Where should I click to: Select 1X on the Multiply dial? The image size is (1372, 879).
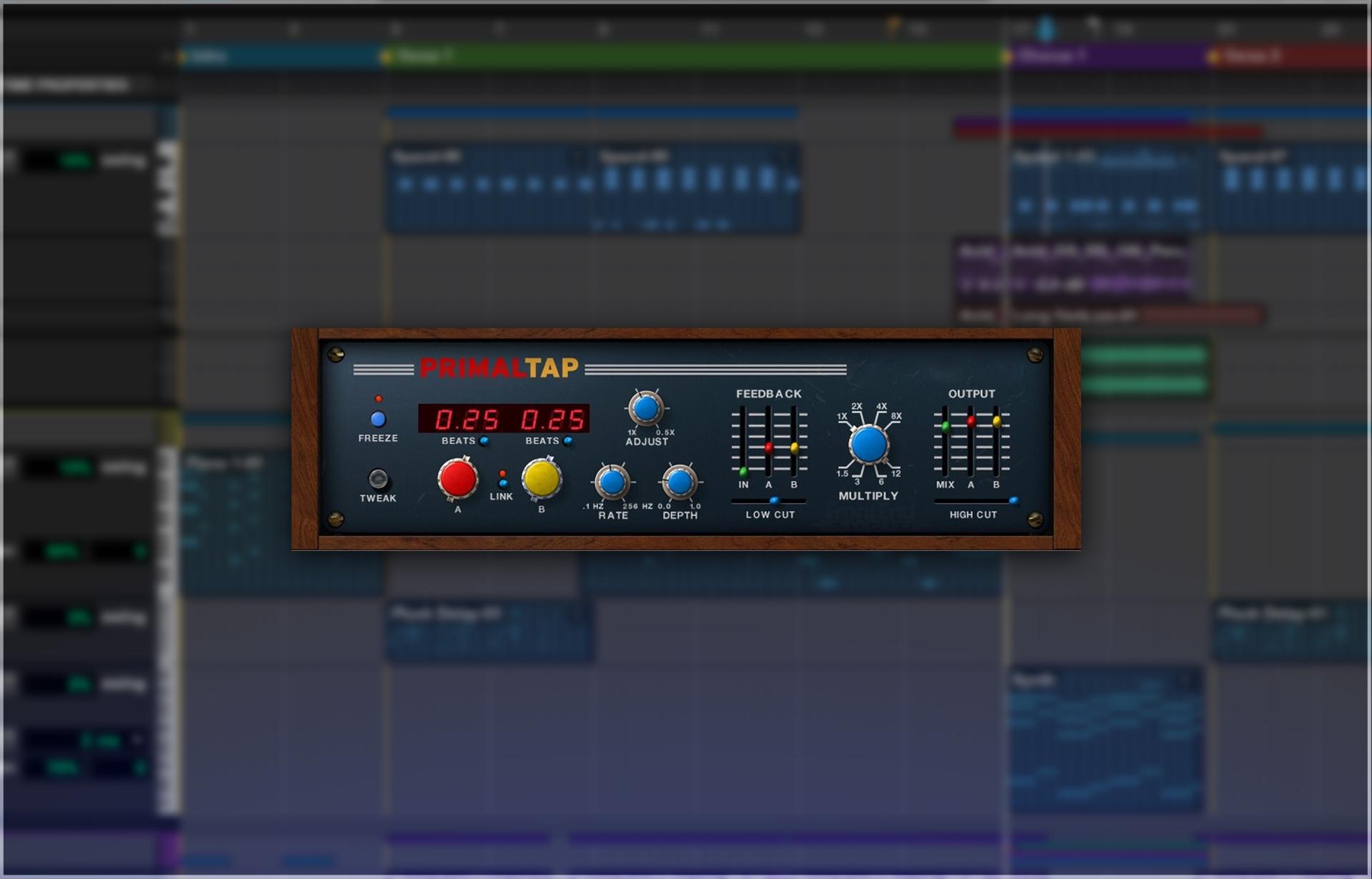coord(842,416)
